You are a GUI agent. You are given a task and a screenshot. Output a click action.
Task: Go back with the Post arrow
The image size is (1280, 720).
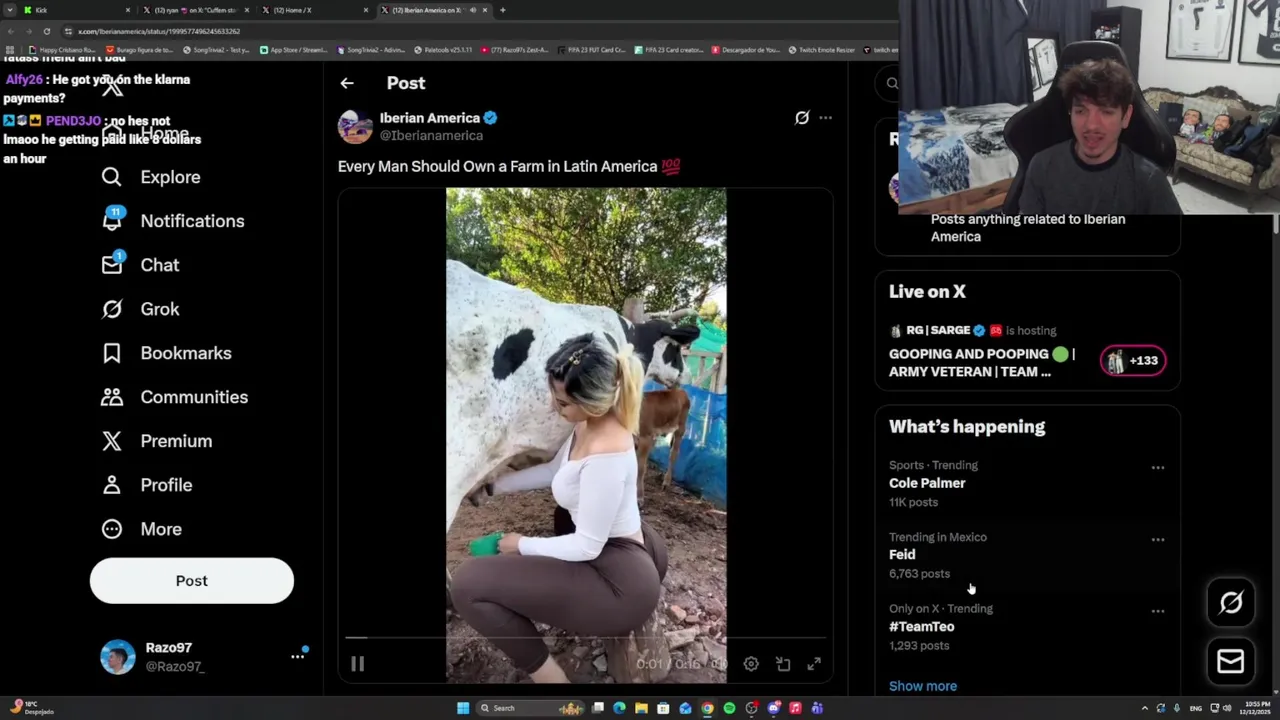pos(346,83)
